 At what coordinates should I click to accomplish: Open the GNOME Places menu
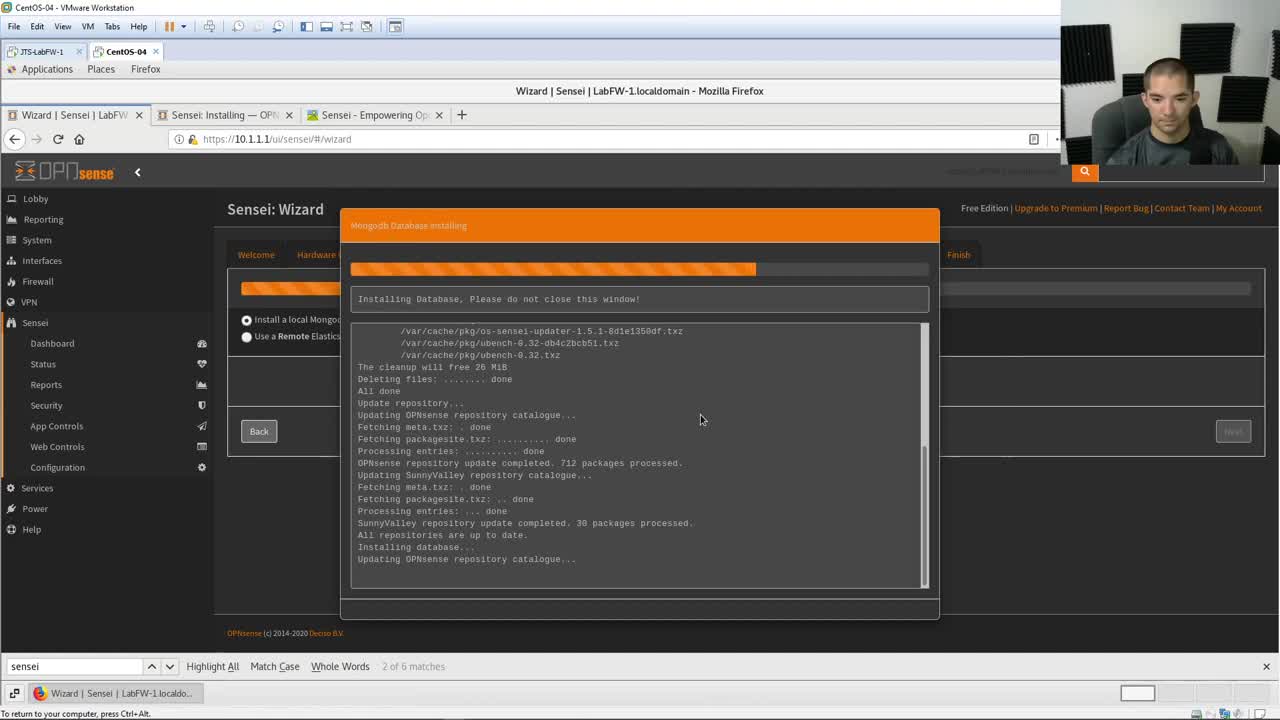tap(101, 69)
